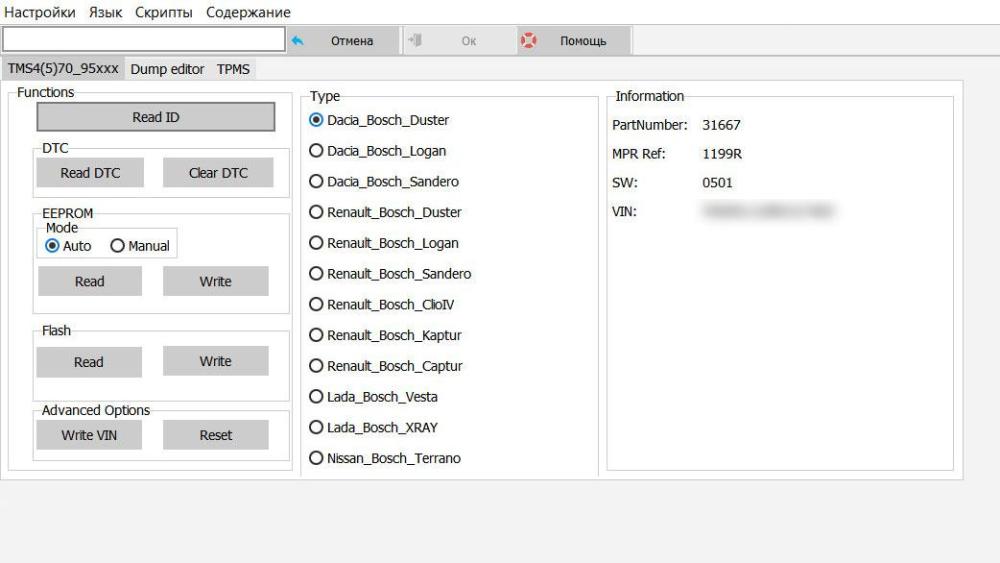Click the grayed-out Ок arrow icon
This screenshot has width=1000, height=563.
point(415,40)
